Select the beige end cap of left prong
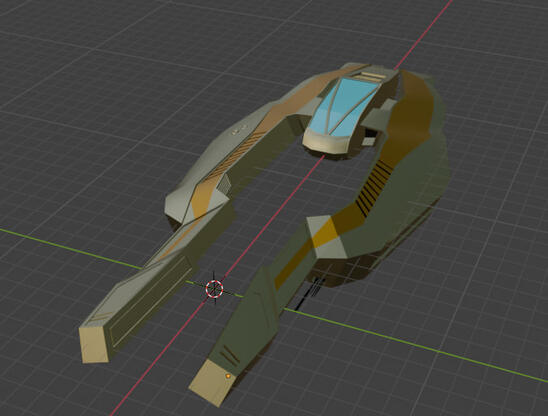The image size is (548, 416). click(94, 344)
